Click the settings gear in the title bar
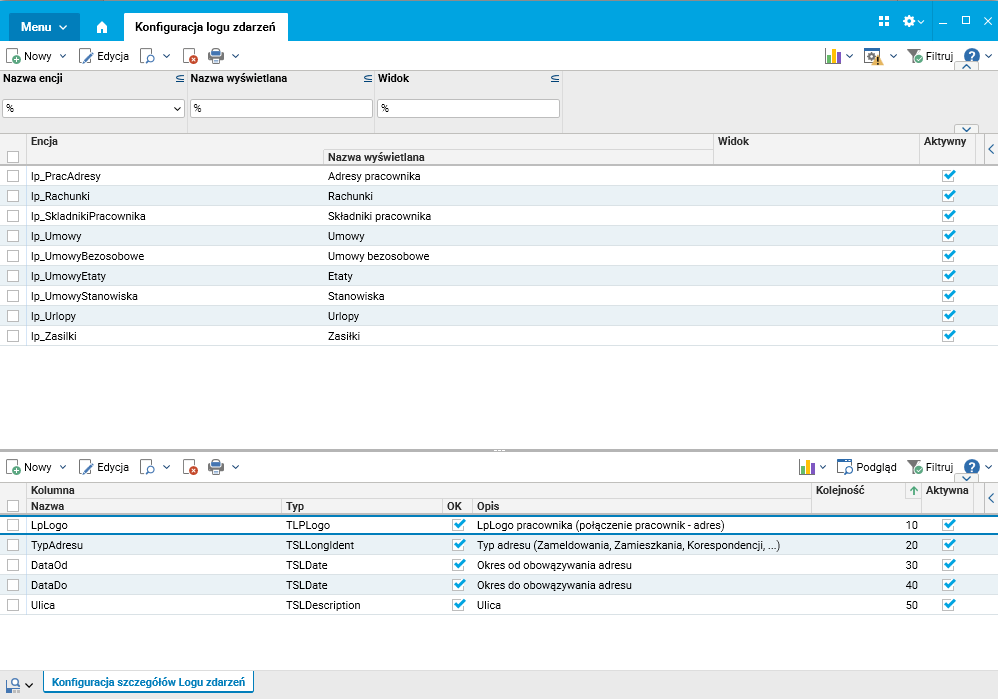This screenshot has height=699, width=998. [x=909, y=21]
